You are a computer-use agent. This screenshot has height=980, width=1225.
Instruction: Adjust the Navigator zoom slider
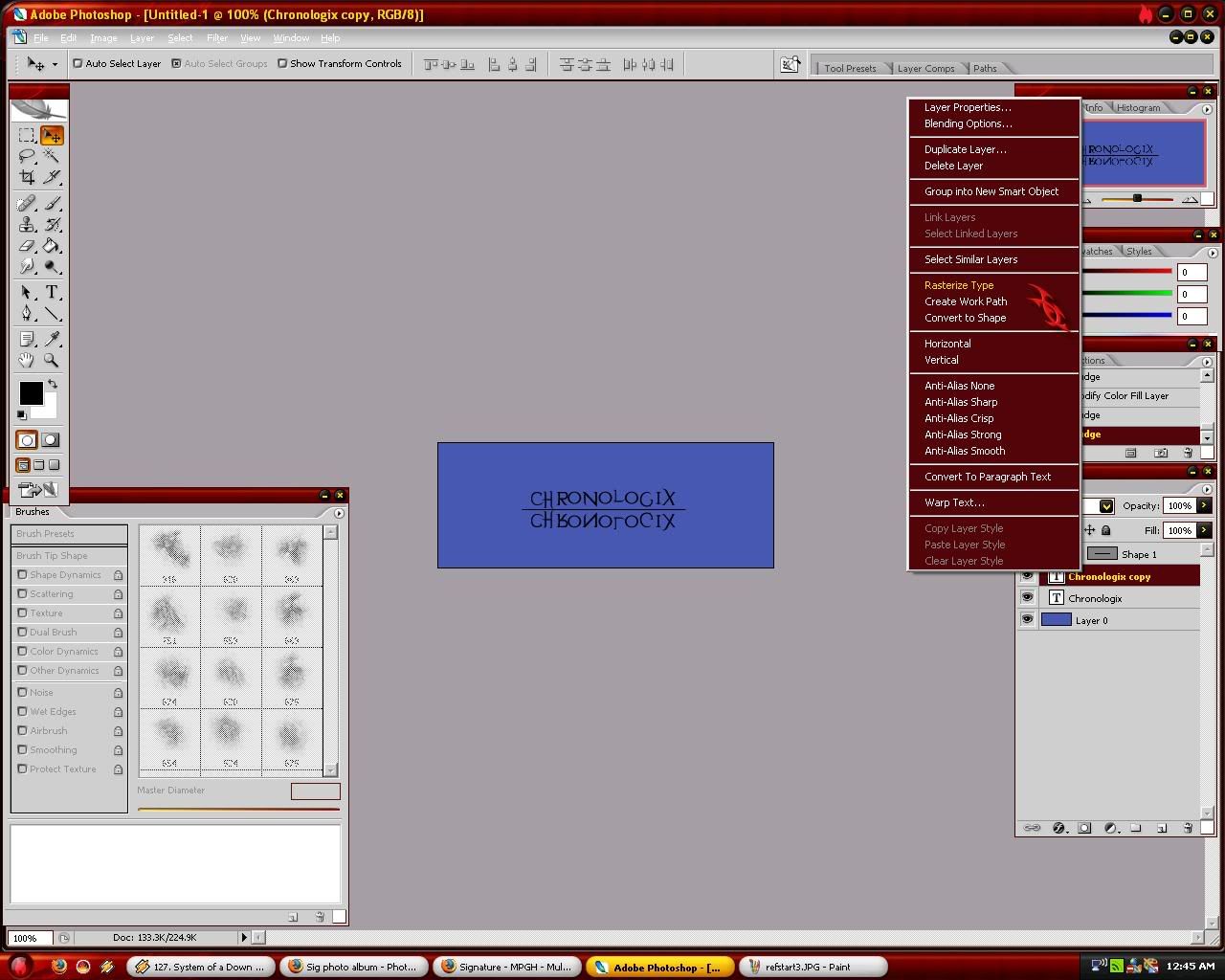tap(1137, 199)
